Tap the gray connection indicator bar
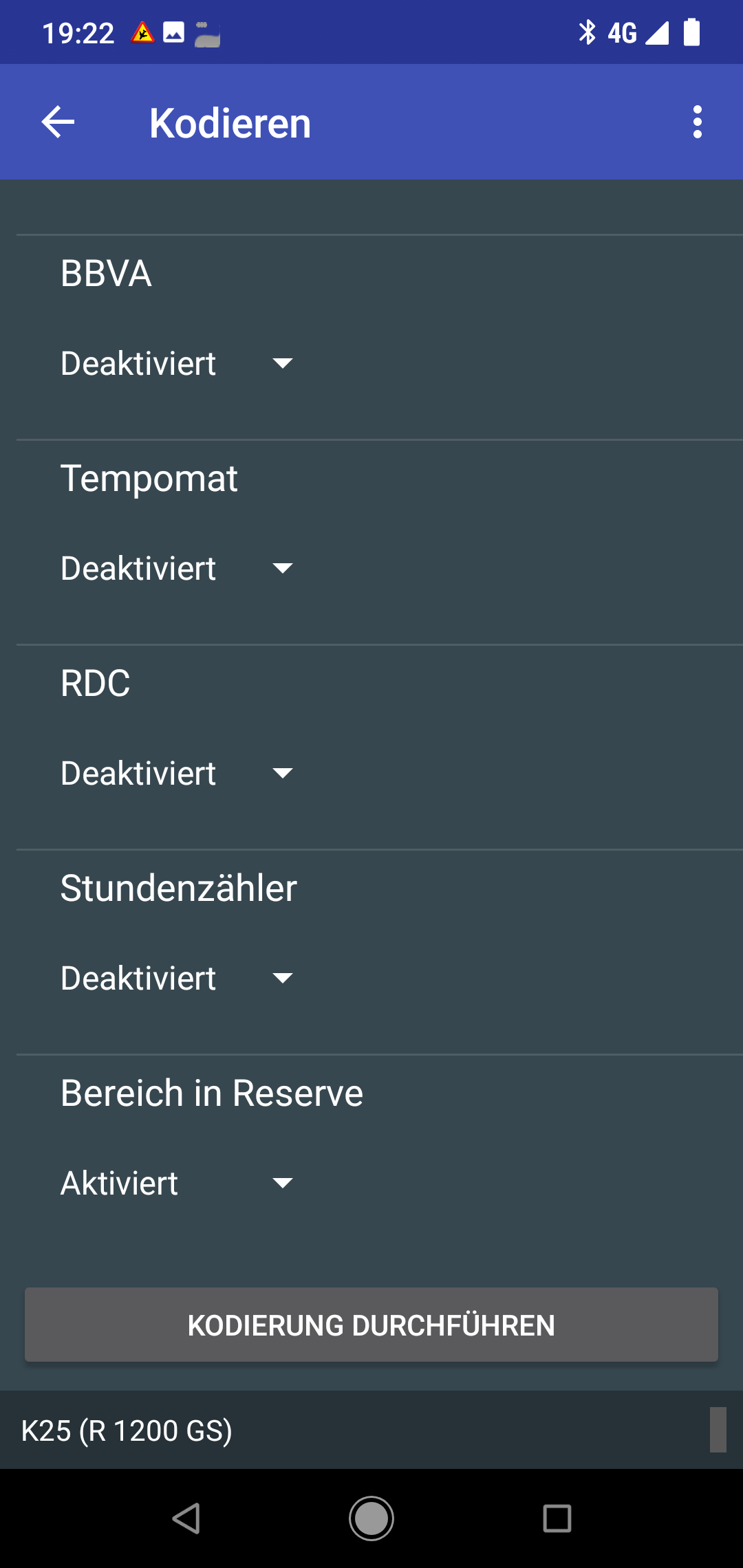This screenshot has height=1568, width=743. coord(718,1430)
